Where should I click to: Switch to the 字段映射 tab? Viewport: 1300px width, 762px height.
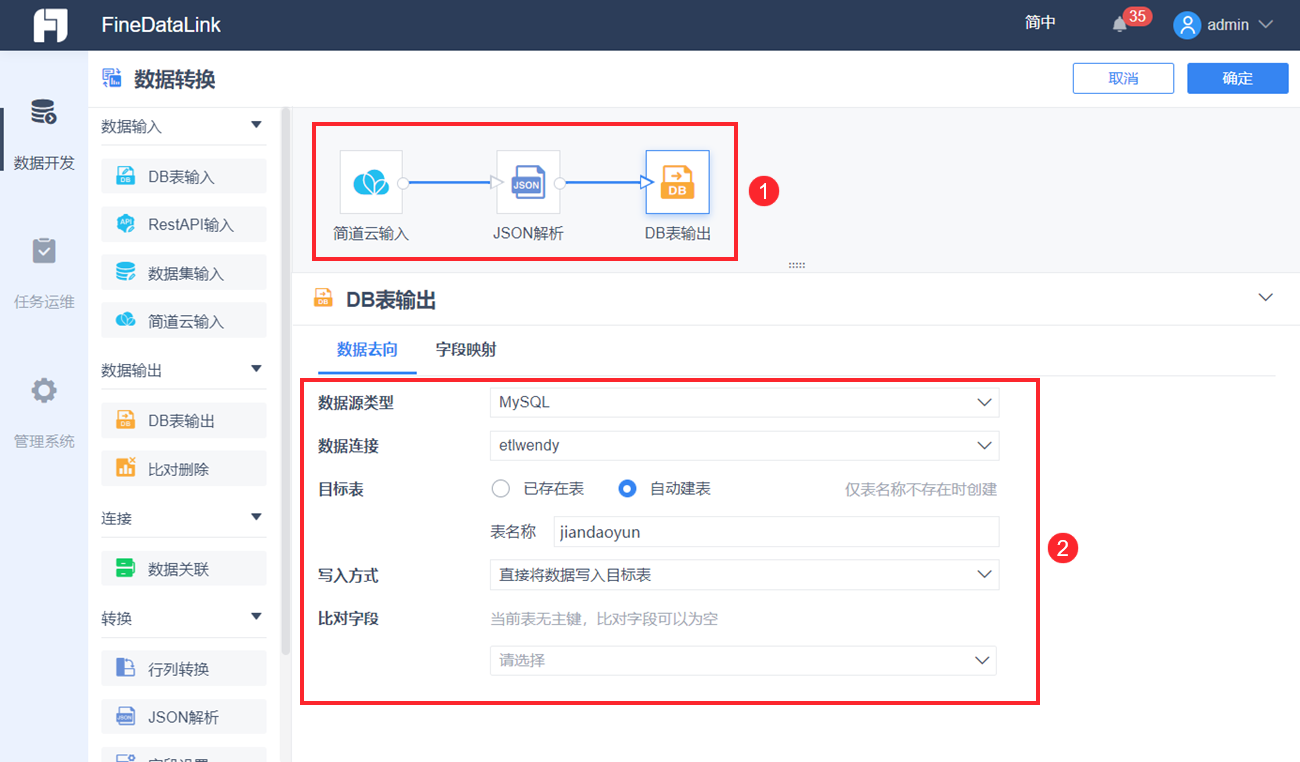click(466, 349)
